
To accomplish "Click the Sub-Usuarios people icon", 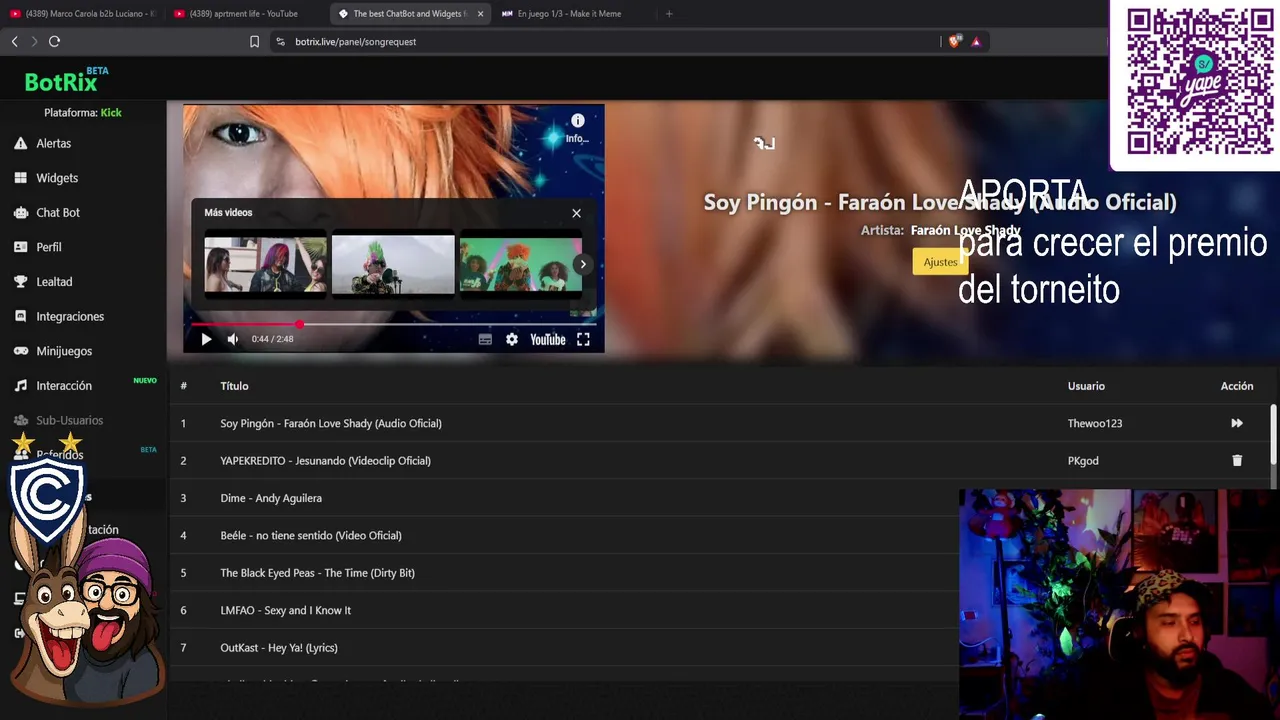I will 20,420.
